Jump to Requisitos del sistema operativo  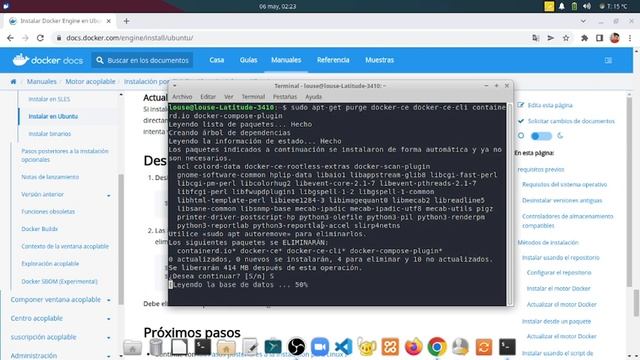(564, 185)
